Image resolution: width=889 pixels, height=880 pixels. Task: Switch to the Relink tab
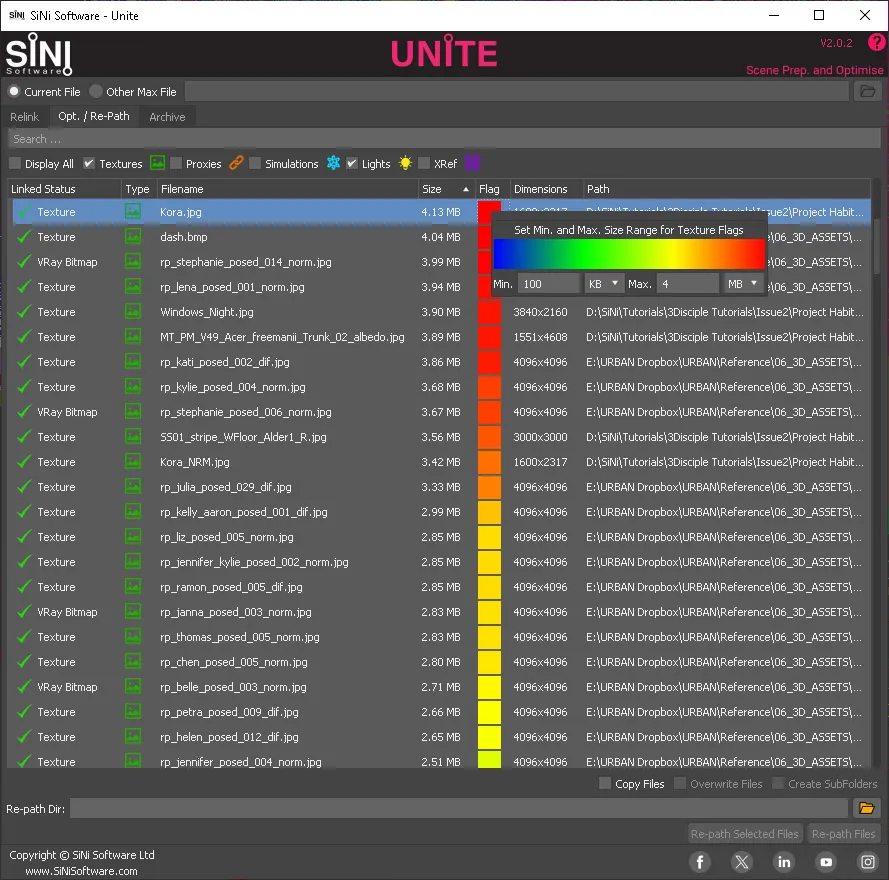(x=24, y=117)
